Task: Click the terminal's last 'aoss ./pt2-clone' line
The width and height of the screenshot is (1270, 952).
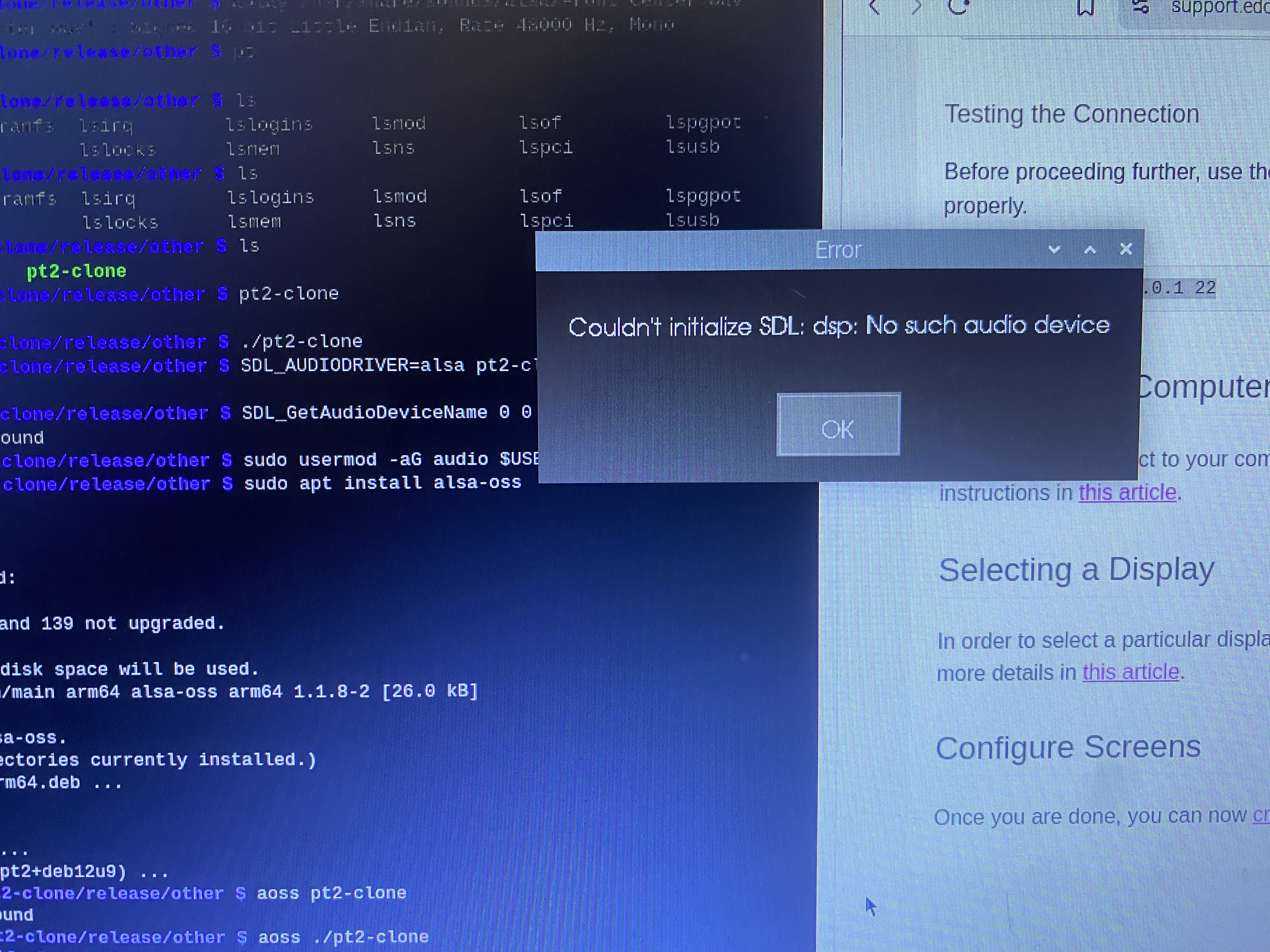Action: point(343,937)
